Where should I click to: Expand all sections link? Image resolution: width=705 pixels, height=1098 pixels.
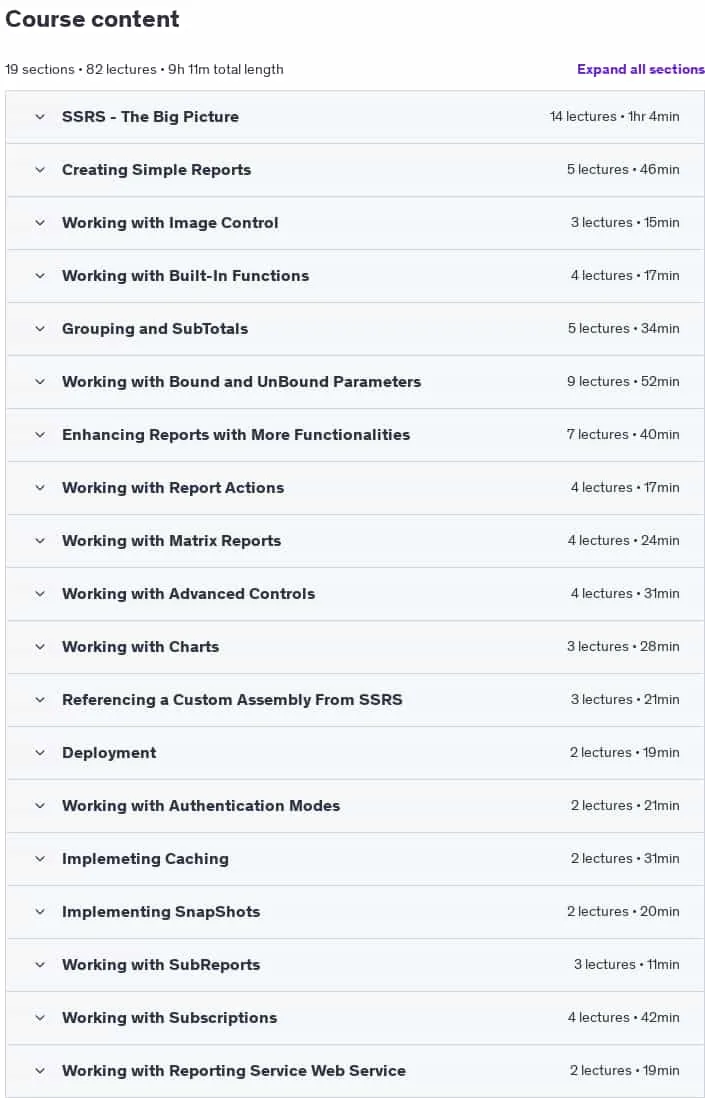(x=641, y=69)
